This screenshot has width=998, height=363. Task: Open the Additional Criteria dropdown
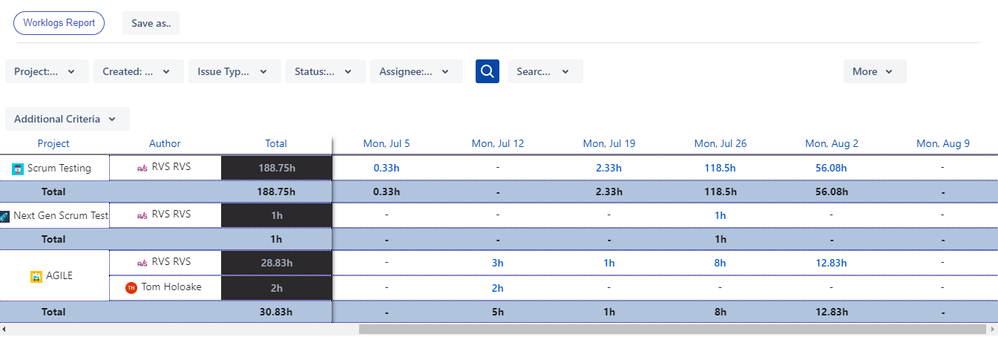67,119
